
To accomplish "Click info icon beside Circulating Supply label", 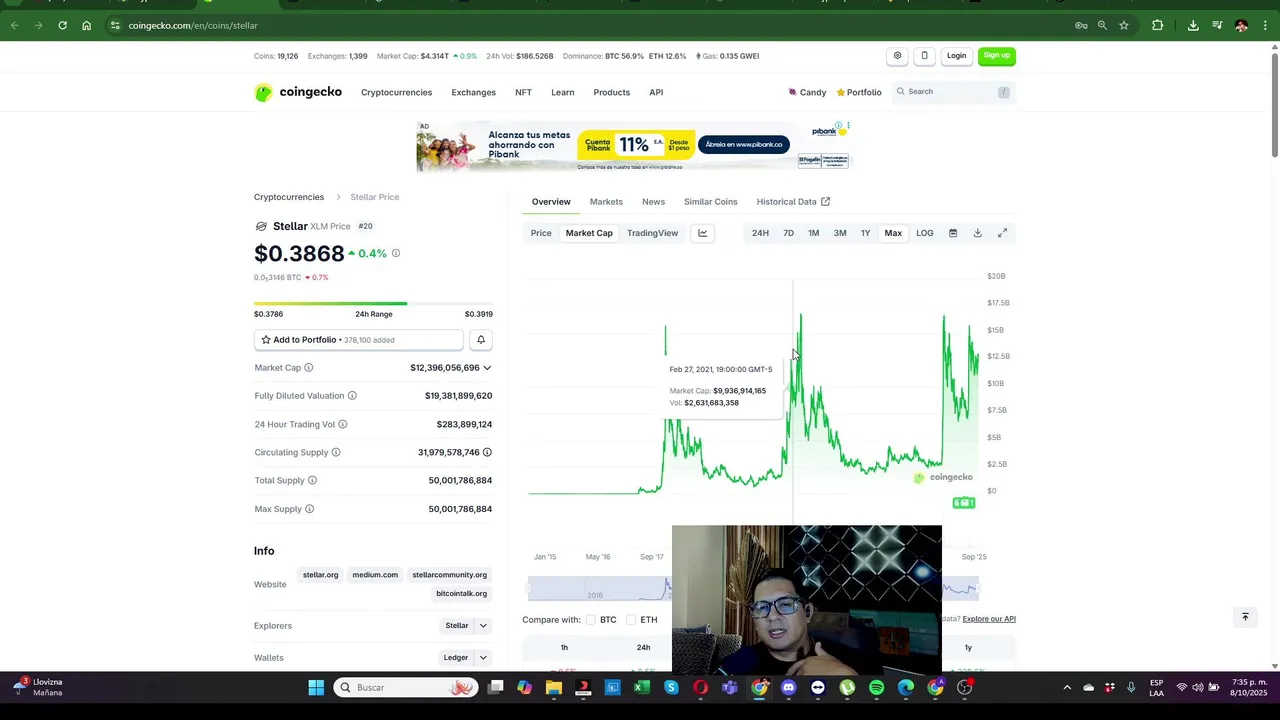I will pyautogui.click(x=336, y=452).
